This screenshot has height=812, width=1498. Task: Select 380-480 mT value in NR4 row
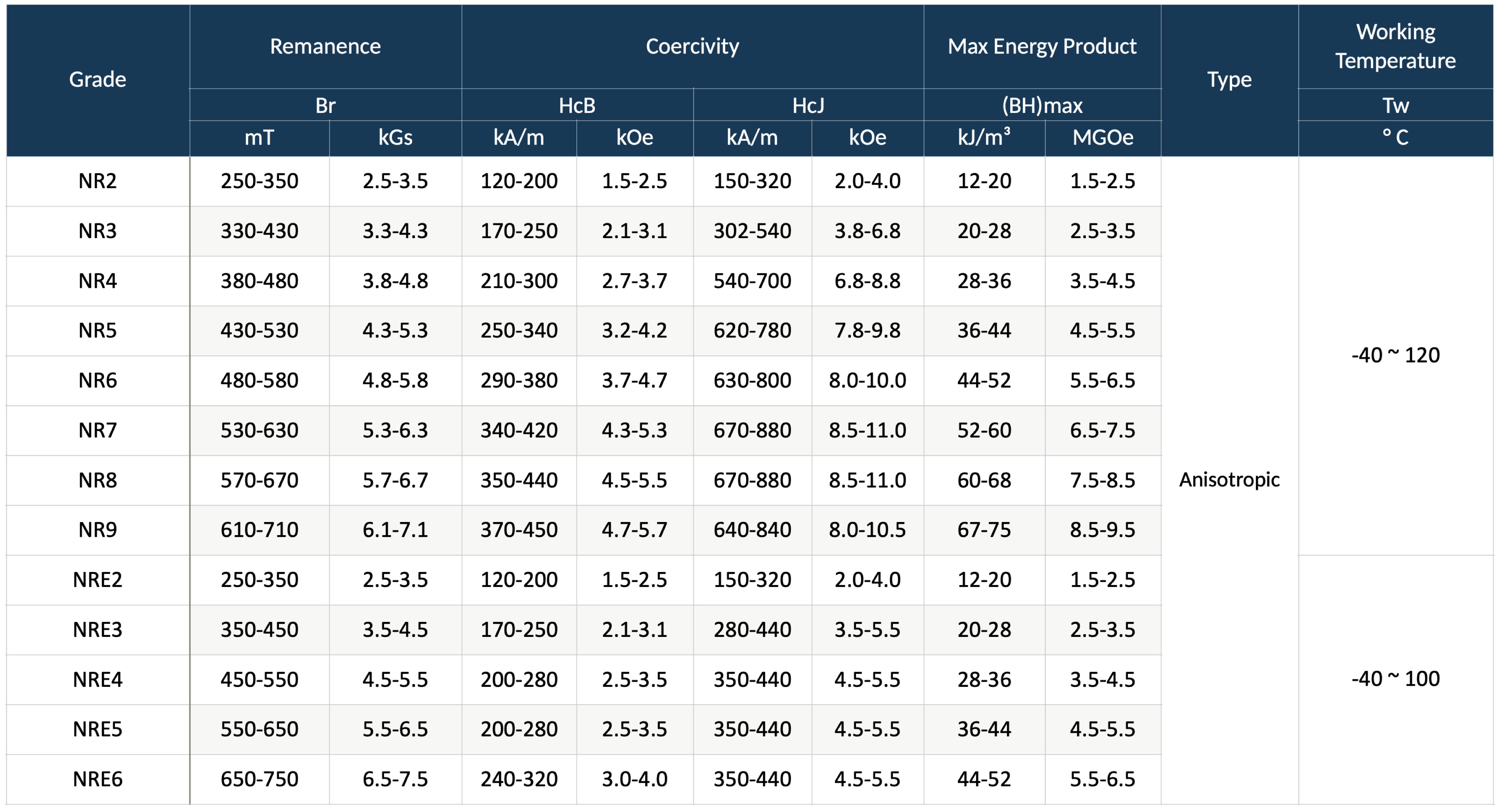click(x=259, y=281)
